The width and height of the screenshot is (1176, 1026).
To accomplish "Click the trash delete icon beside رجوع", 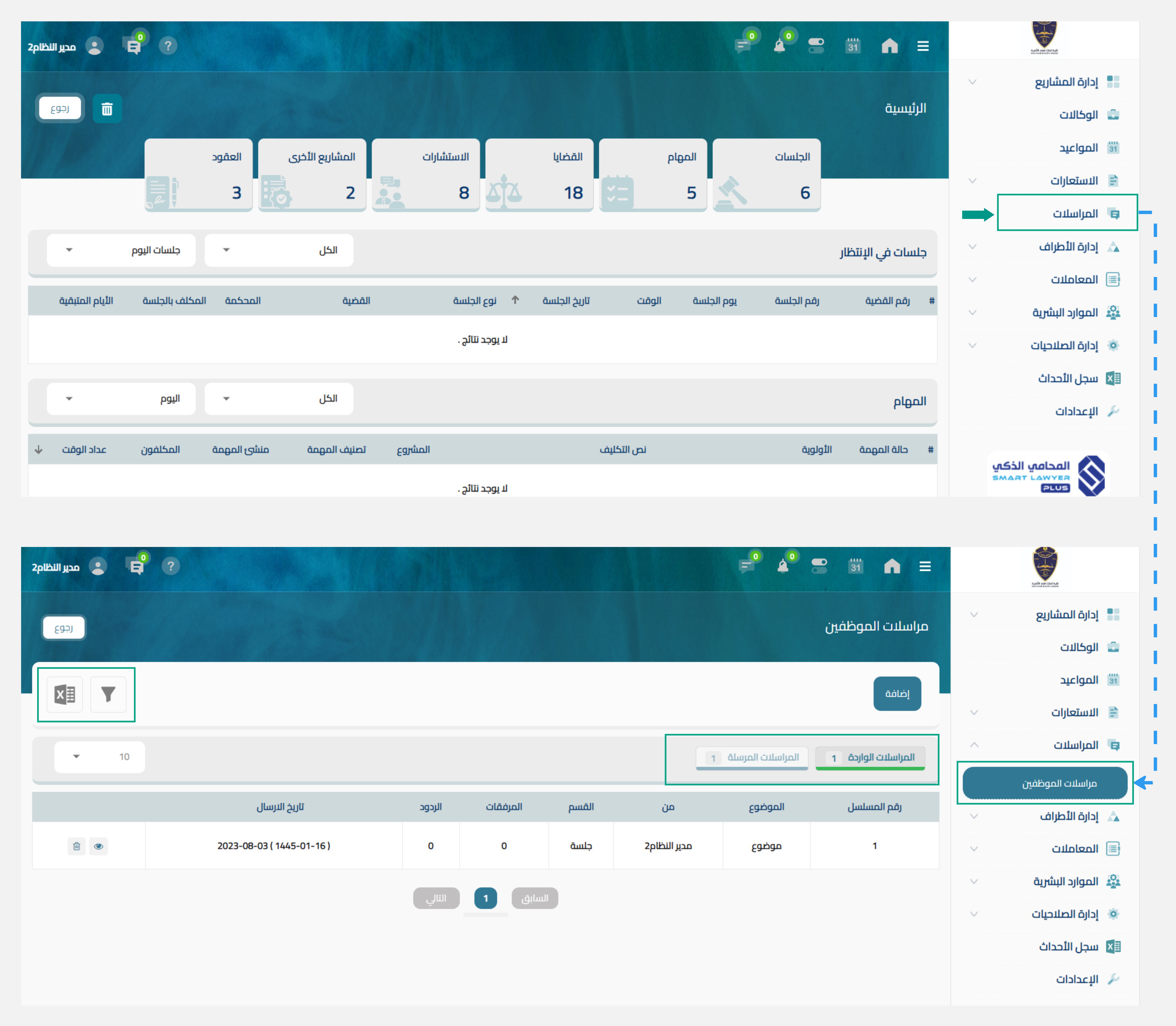I will click(107, 109).
